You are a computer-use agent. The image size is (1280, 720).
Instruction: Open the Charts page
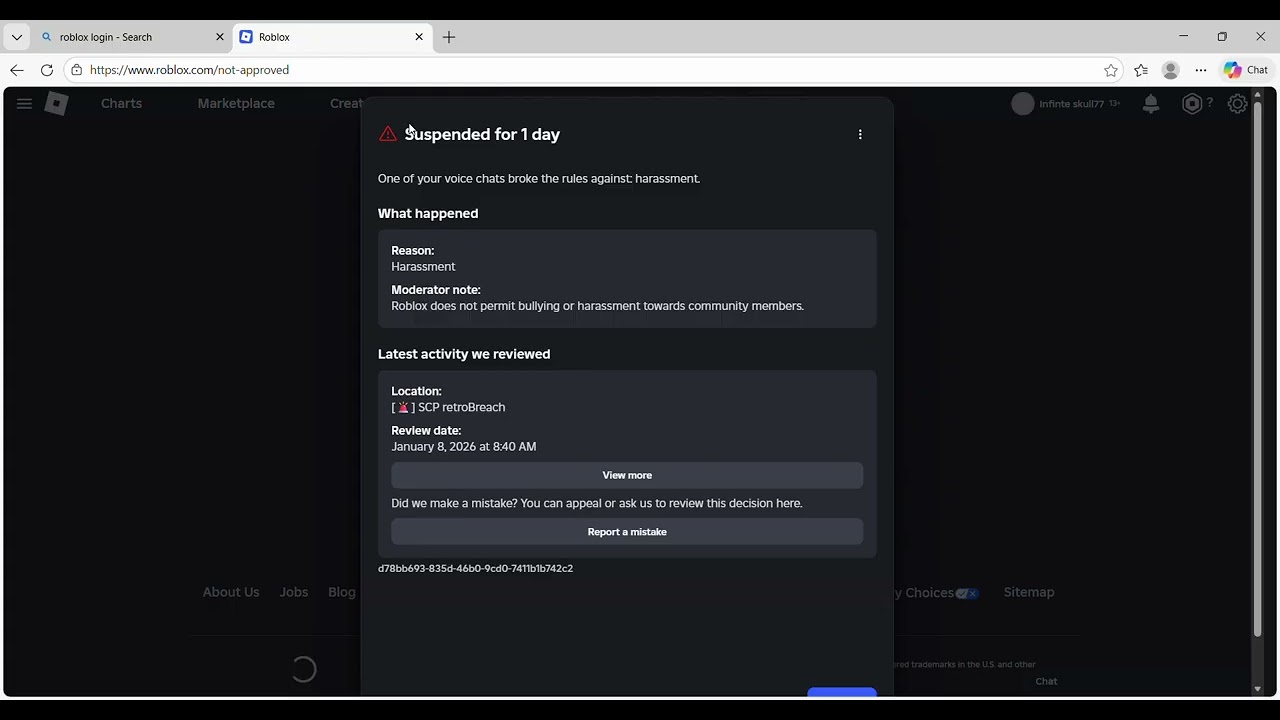pyautogui.click(x=121, y=103)
